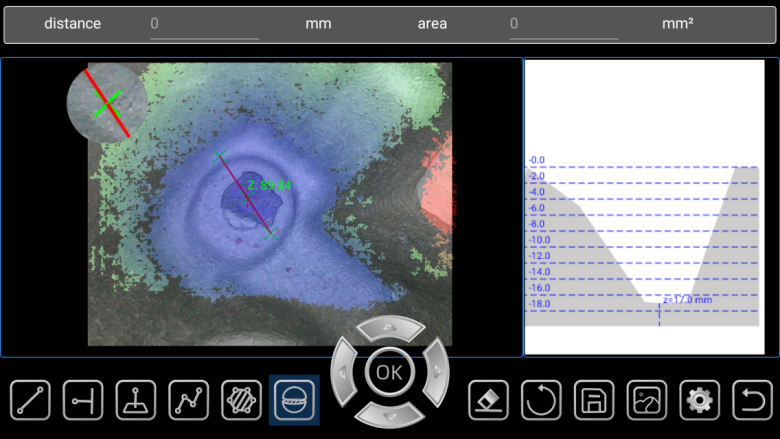Image resolution: width=780 pixels, height=439 pixels.
Task: Select the depth measurement tool
Action: [x=136, y=400]
